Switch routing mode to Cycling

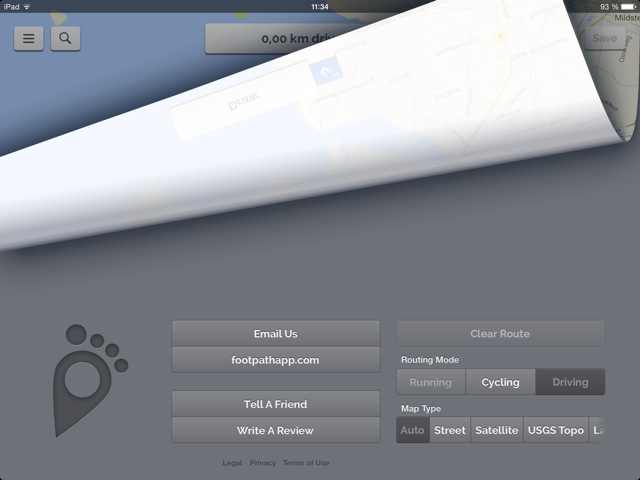tap(500, 382)
